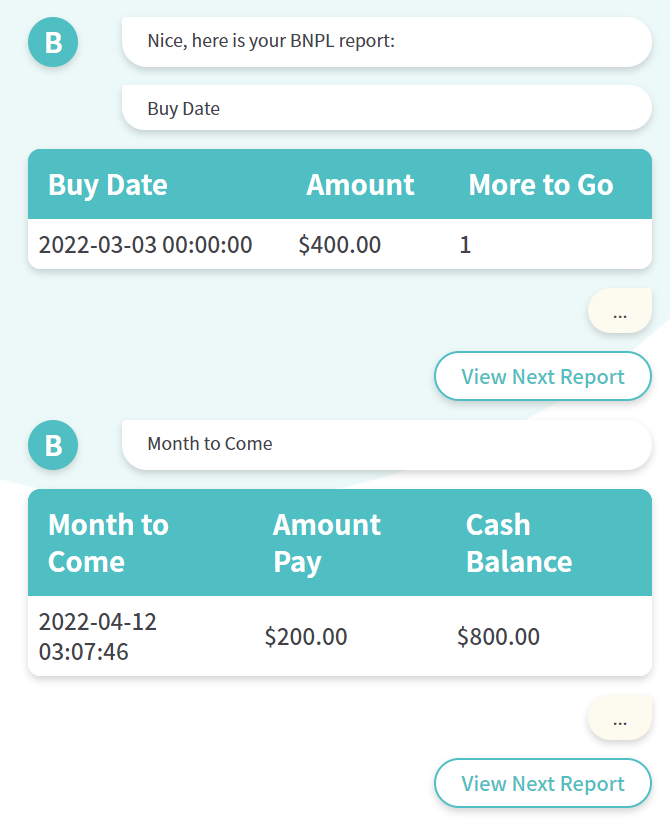Select the $200.00 Amount Pay cell
This screenshot has height=829, width=670.
point(306,637)
